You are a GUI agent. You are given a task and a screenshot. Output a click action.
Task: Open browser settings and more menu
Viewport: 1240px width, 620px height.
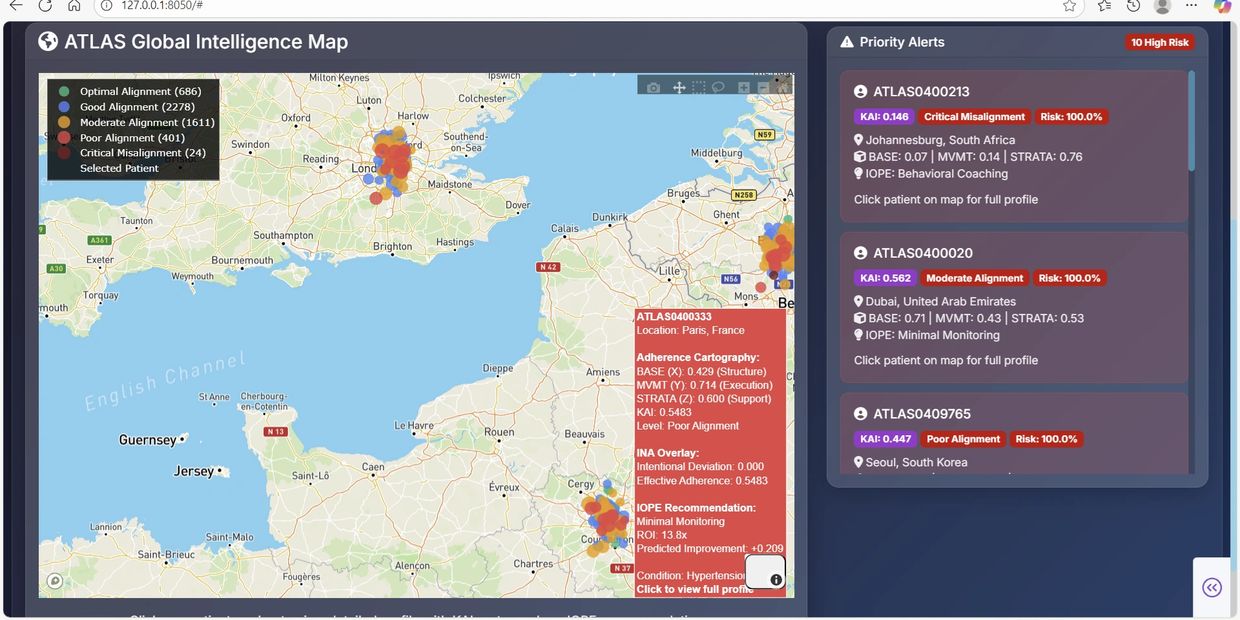(x=1191, y=6)
